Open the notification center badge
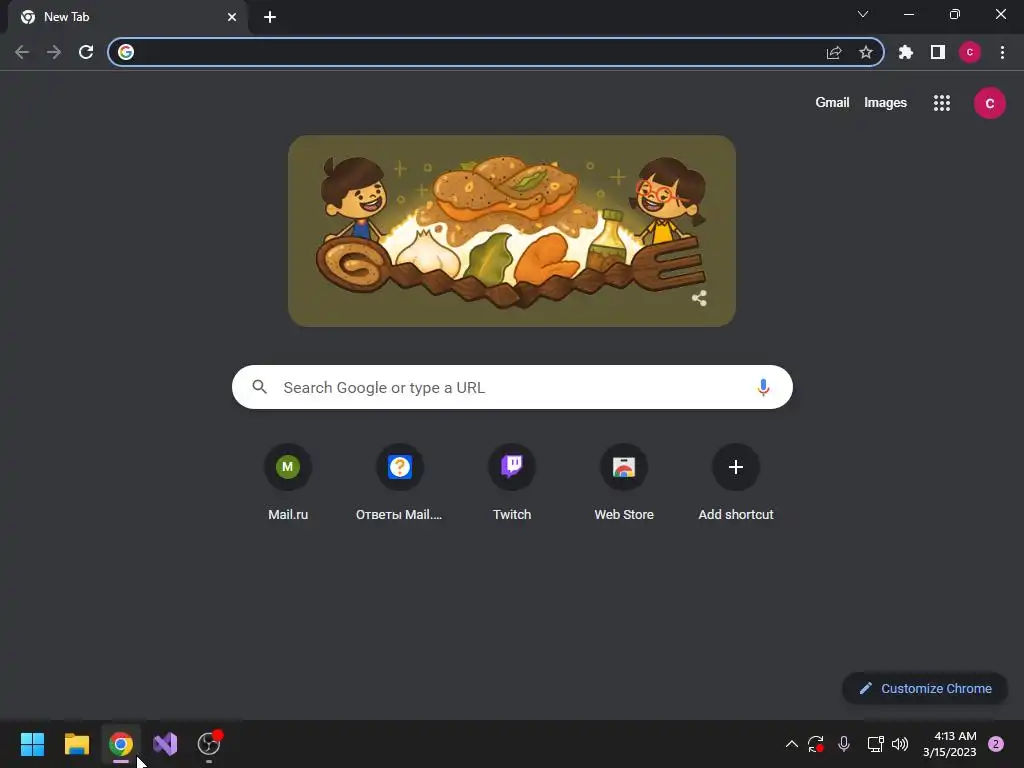The height and width of the screenshot is (768, 1024). click(996, 744)
